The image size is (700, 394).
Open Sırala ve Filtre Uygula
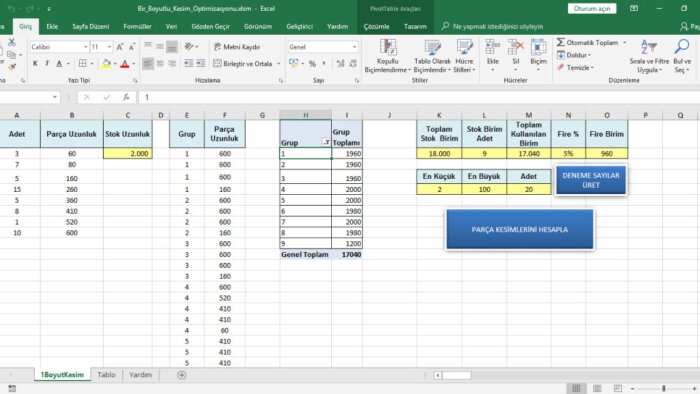649,56
